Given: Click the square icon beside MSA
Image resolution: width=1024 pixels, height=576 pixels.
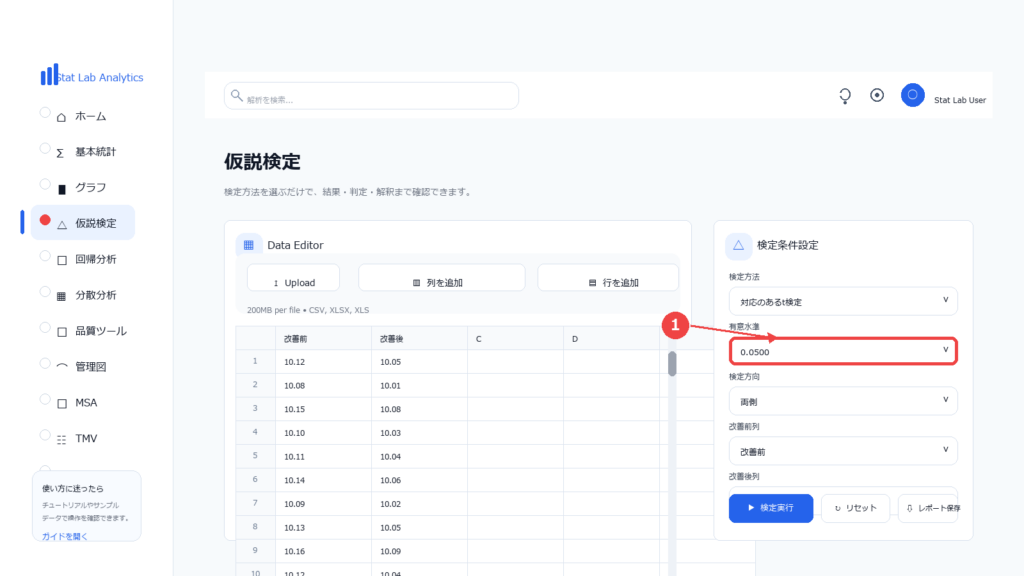Looking at the screenshot, I should [x=62, y=404].
